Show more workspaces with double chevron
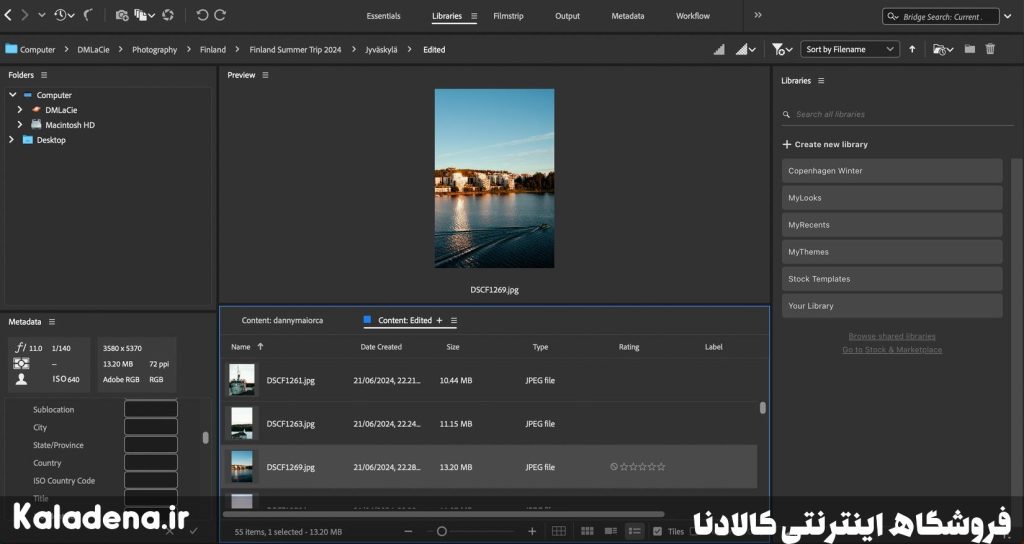 (758, 15)
